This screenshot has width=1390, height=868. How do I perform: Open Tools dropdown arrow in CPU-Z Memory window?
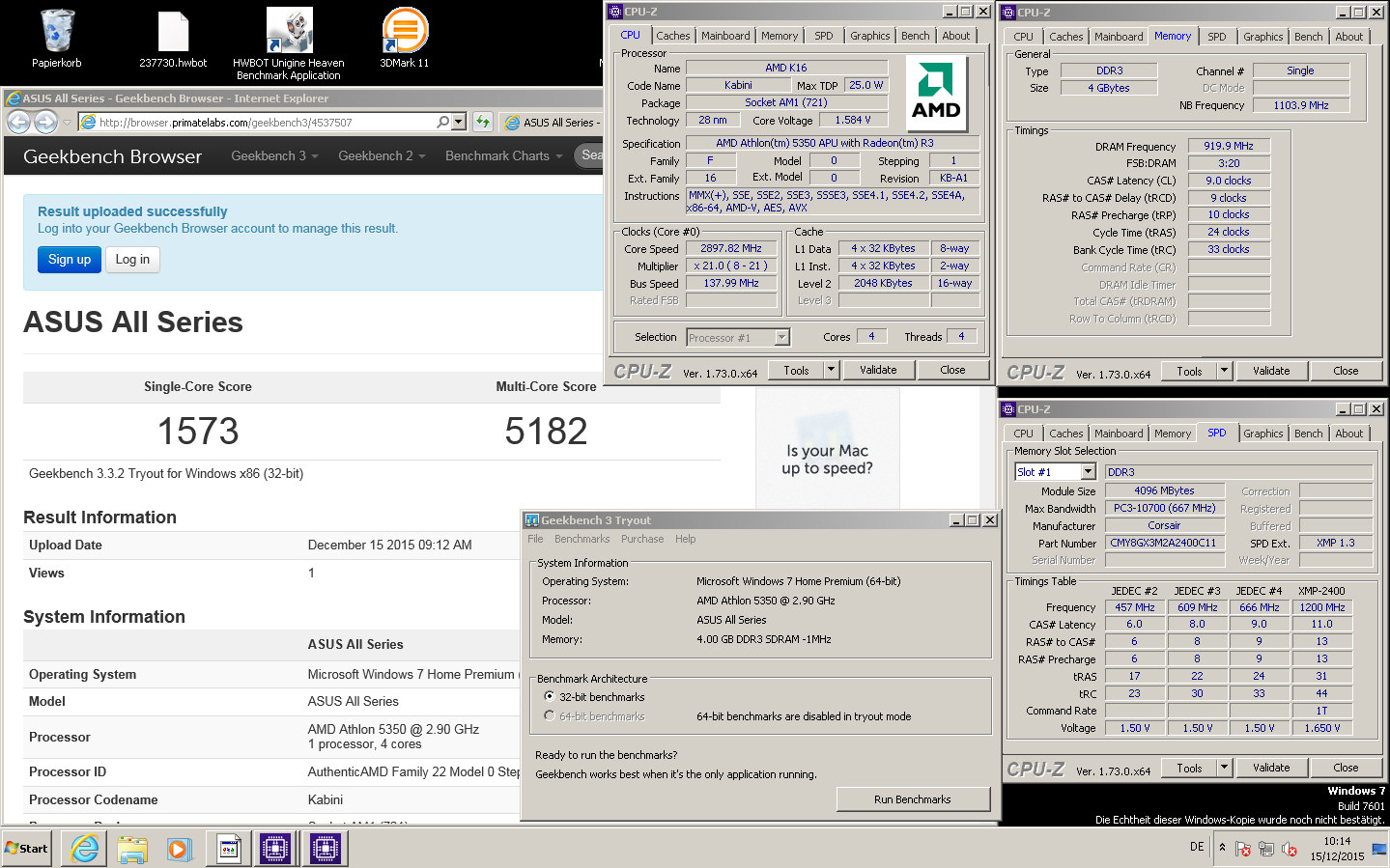[x=1224, y=371]
